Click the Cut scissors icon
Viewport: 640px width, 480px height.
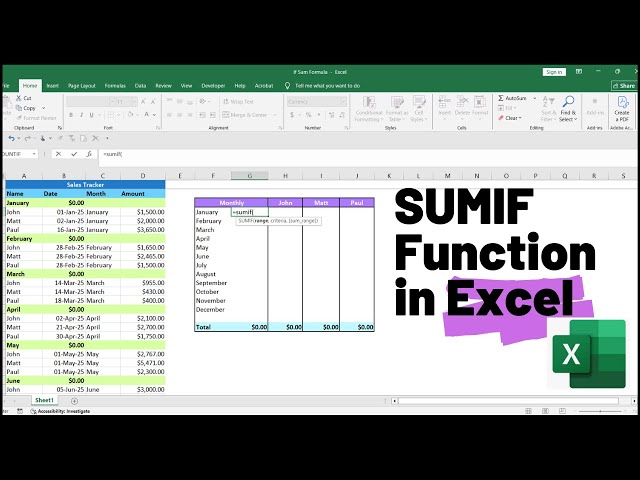[x=19, y=98]
